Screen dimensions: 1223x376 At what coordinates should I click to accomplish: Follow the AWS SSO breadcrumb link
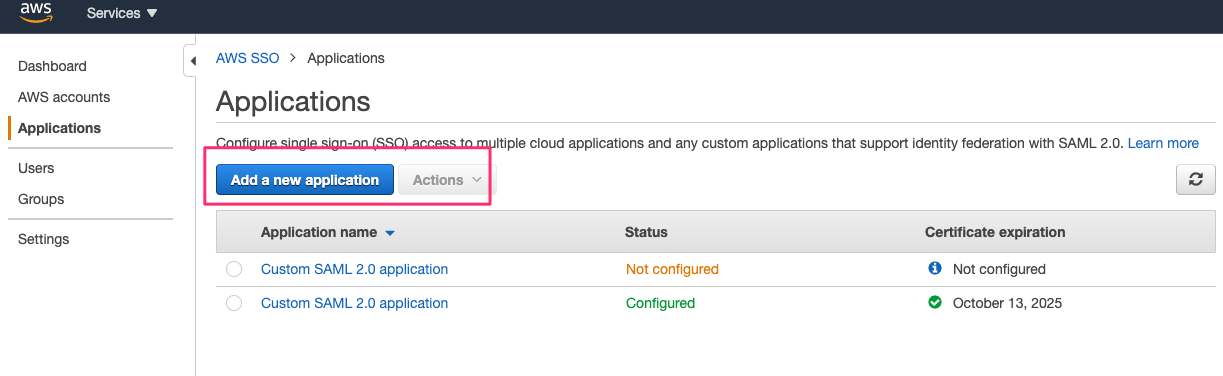click(x=248, y=58)
